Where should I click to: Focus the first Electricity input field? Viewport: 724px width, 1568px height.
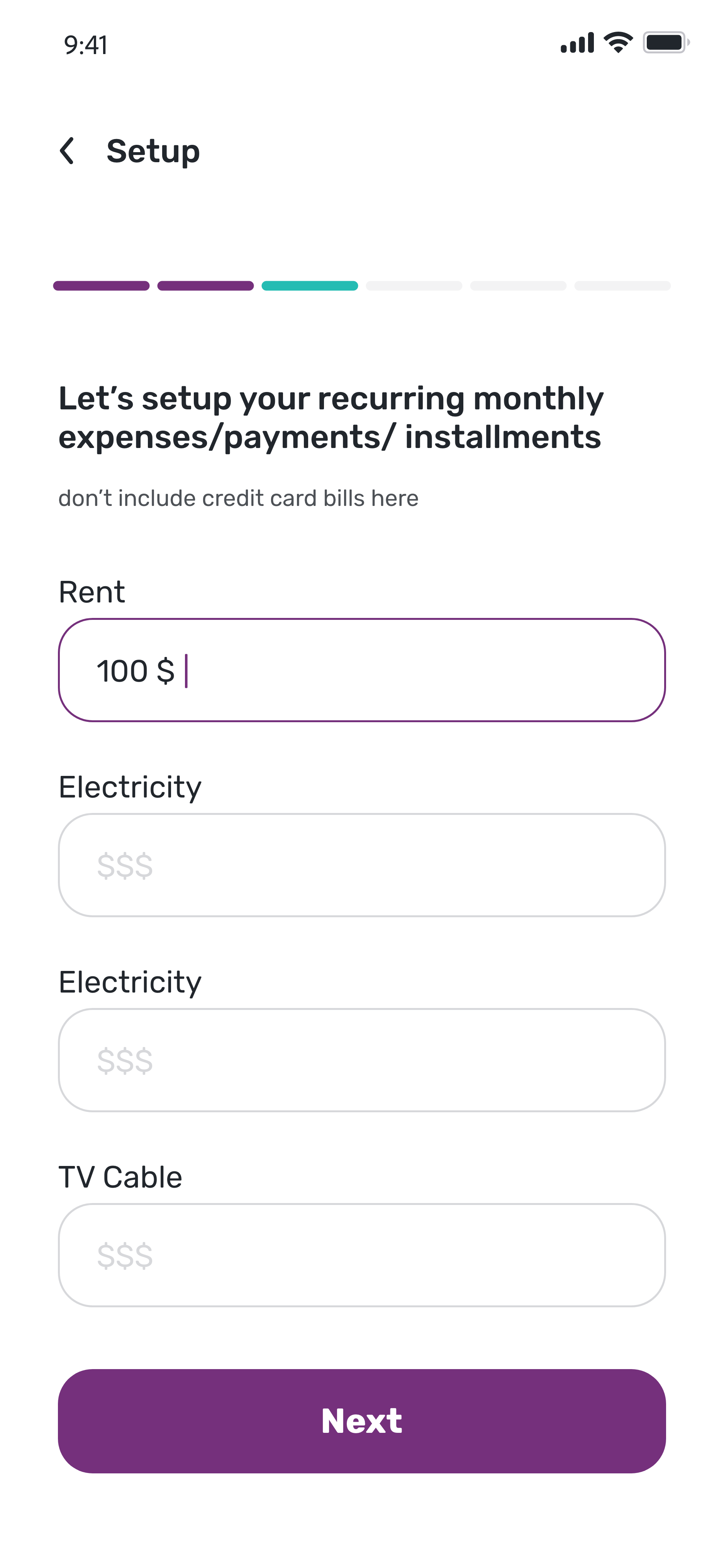tap(362, 865)
